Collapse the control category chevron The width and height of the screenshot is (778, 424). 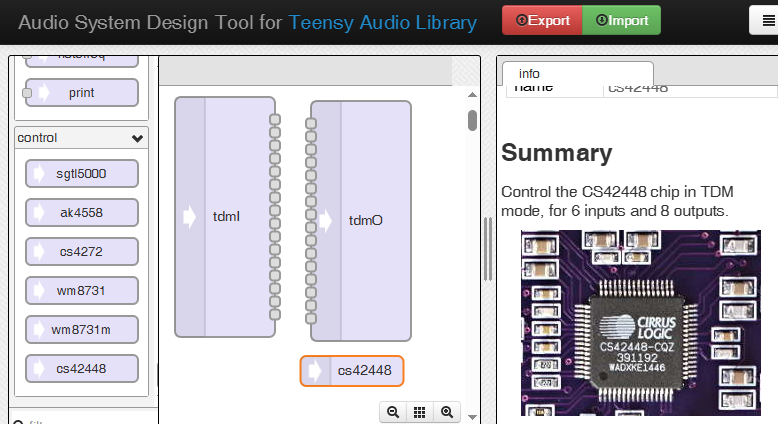pyautogui.click(x=137, y=138)
